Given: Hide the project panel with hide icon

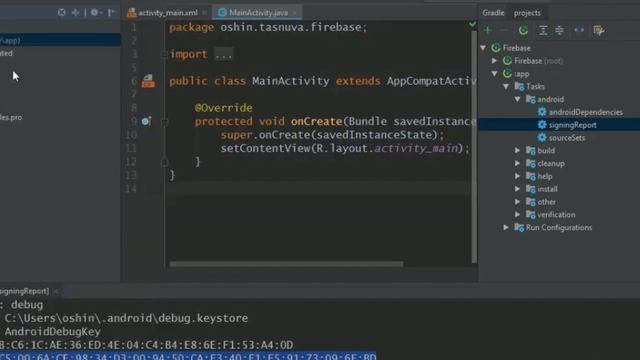Looking at the screenshot, I should pyautogui.click(x=111, y=12).
